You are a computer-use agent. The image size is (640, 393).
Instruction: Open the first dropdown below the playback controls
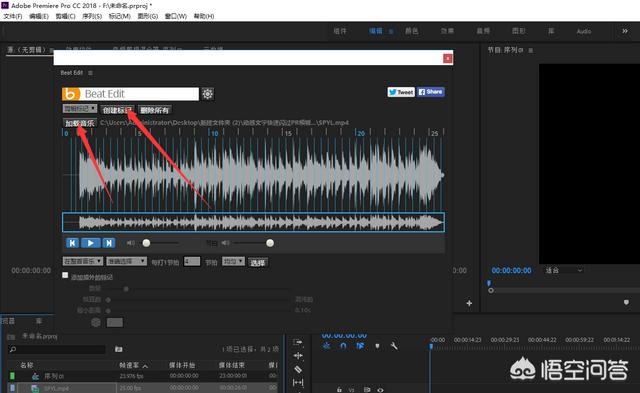point(83,261)
